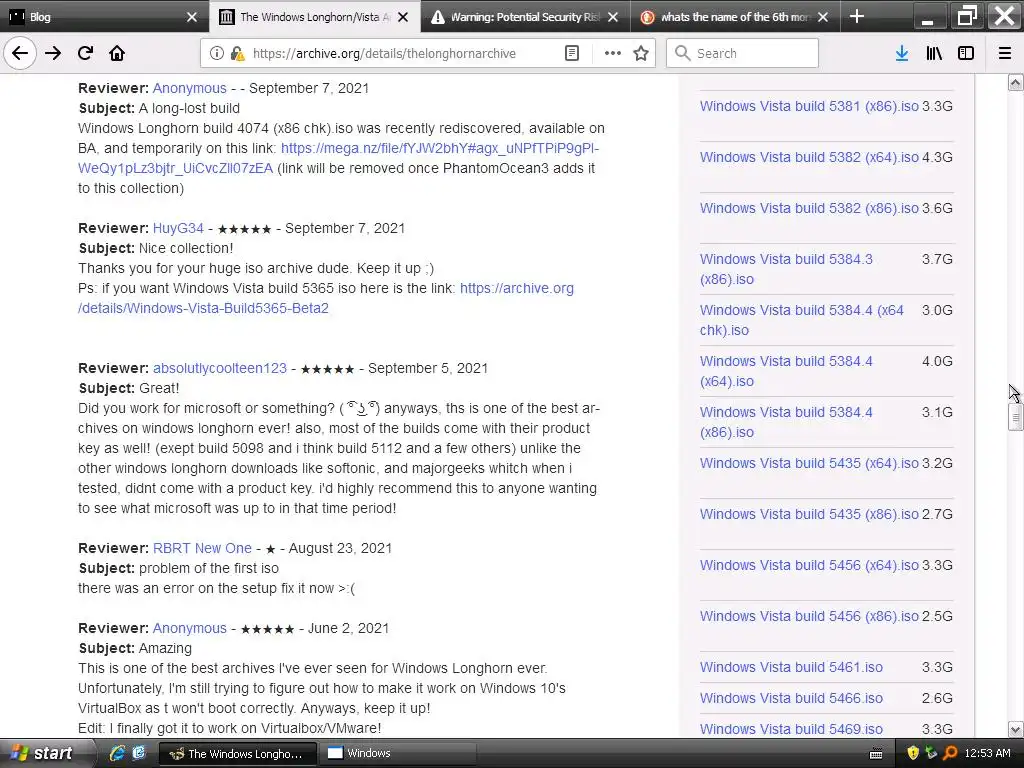
Task: Download Windows Vista build 5456 (x86).iso
Action: [809, 616]
